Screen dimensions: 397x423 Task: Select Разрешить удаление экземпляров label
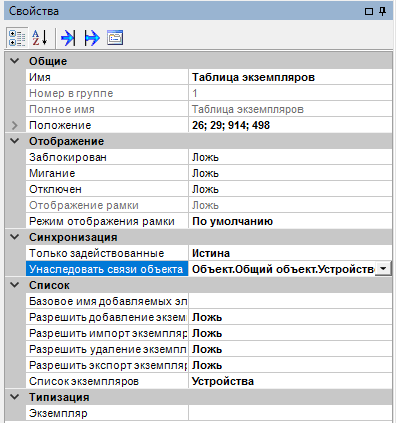(x=108, y=349)
